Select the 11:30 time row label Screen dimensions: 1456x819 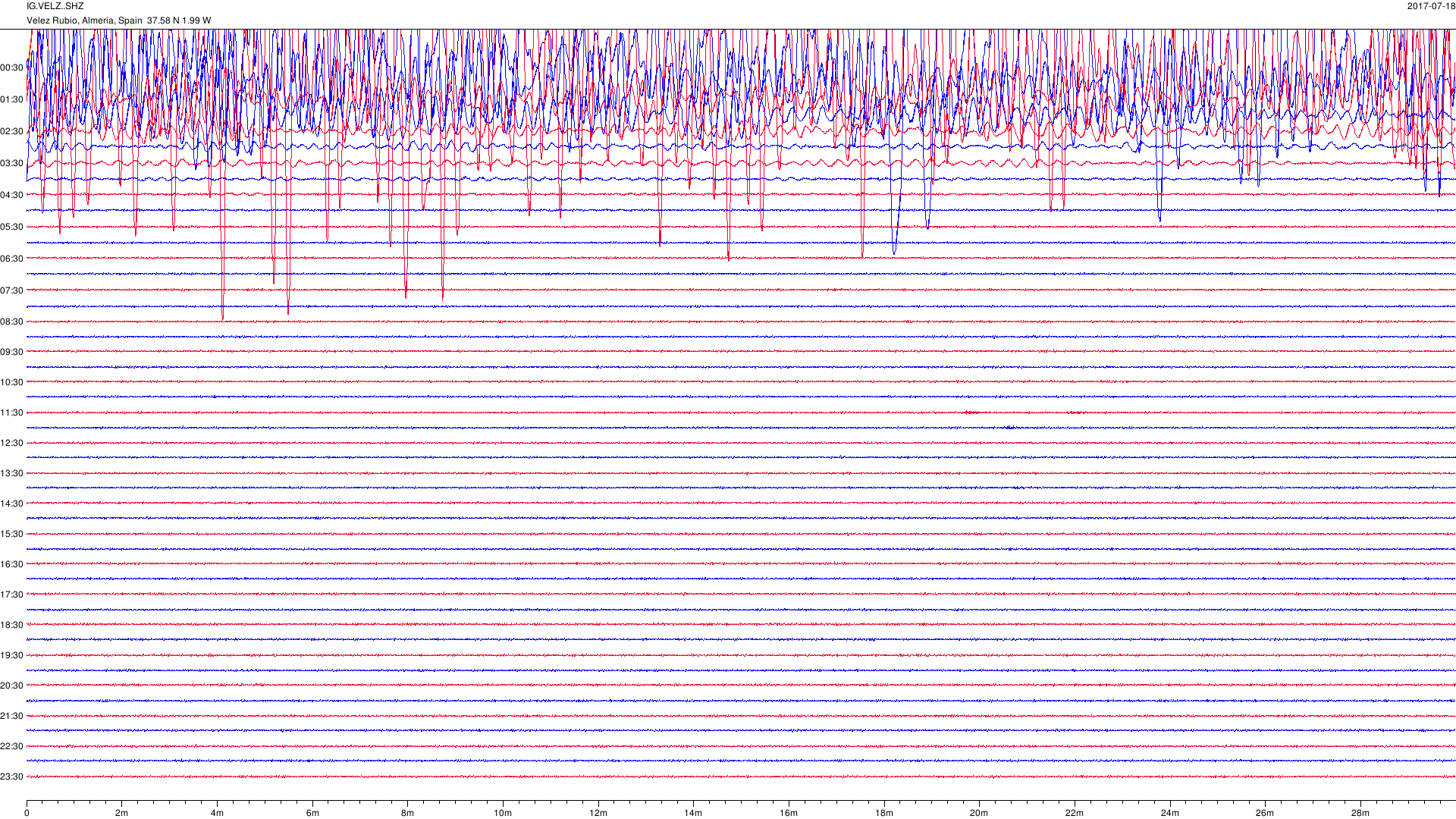pyautogui.click(x=12, y=413)
